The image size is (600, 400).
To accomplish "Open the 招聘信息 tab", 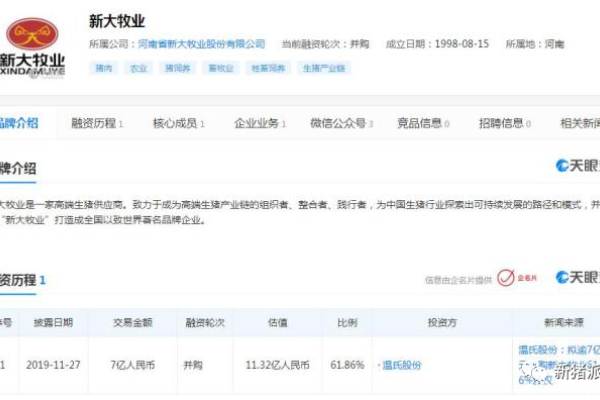I will pos(505,123).
